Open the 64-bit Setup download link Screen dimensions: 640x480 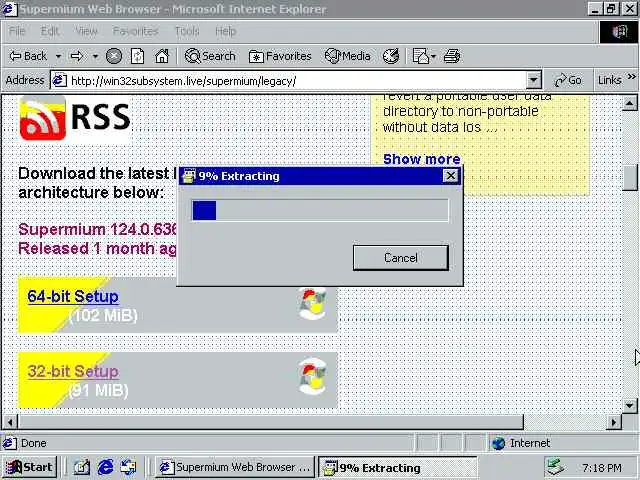(x=73, y=296)
